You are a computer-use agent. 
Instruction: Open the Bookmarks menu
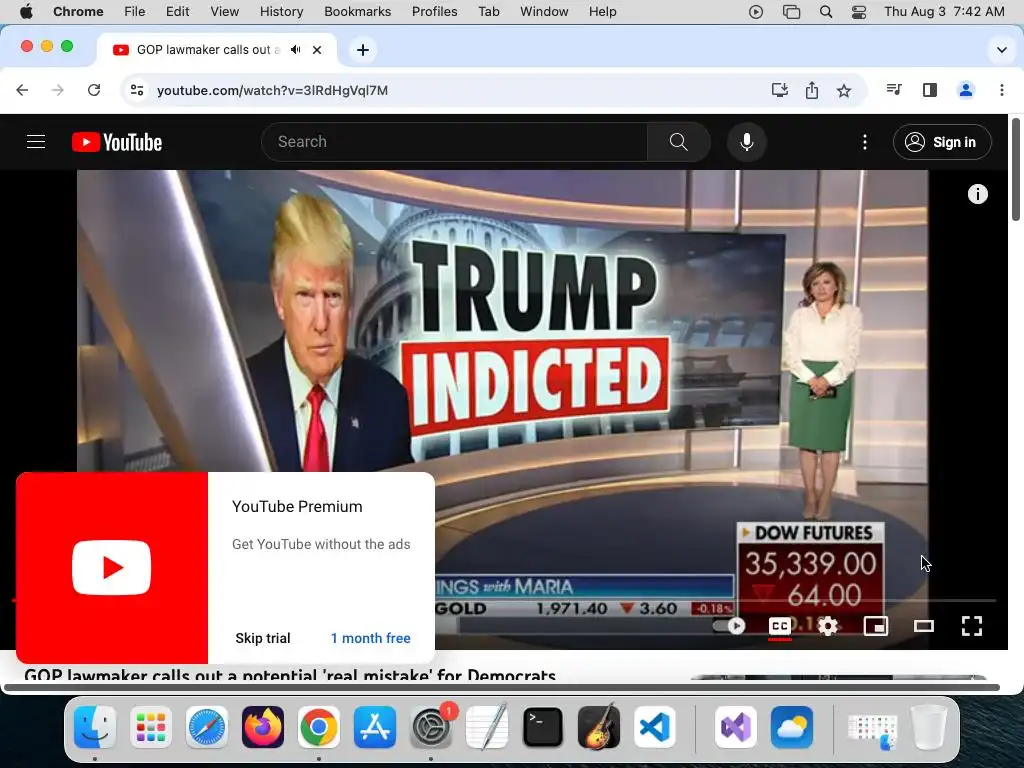tap(357, 12)
